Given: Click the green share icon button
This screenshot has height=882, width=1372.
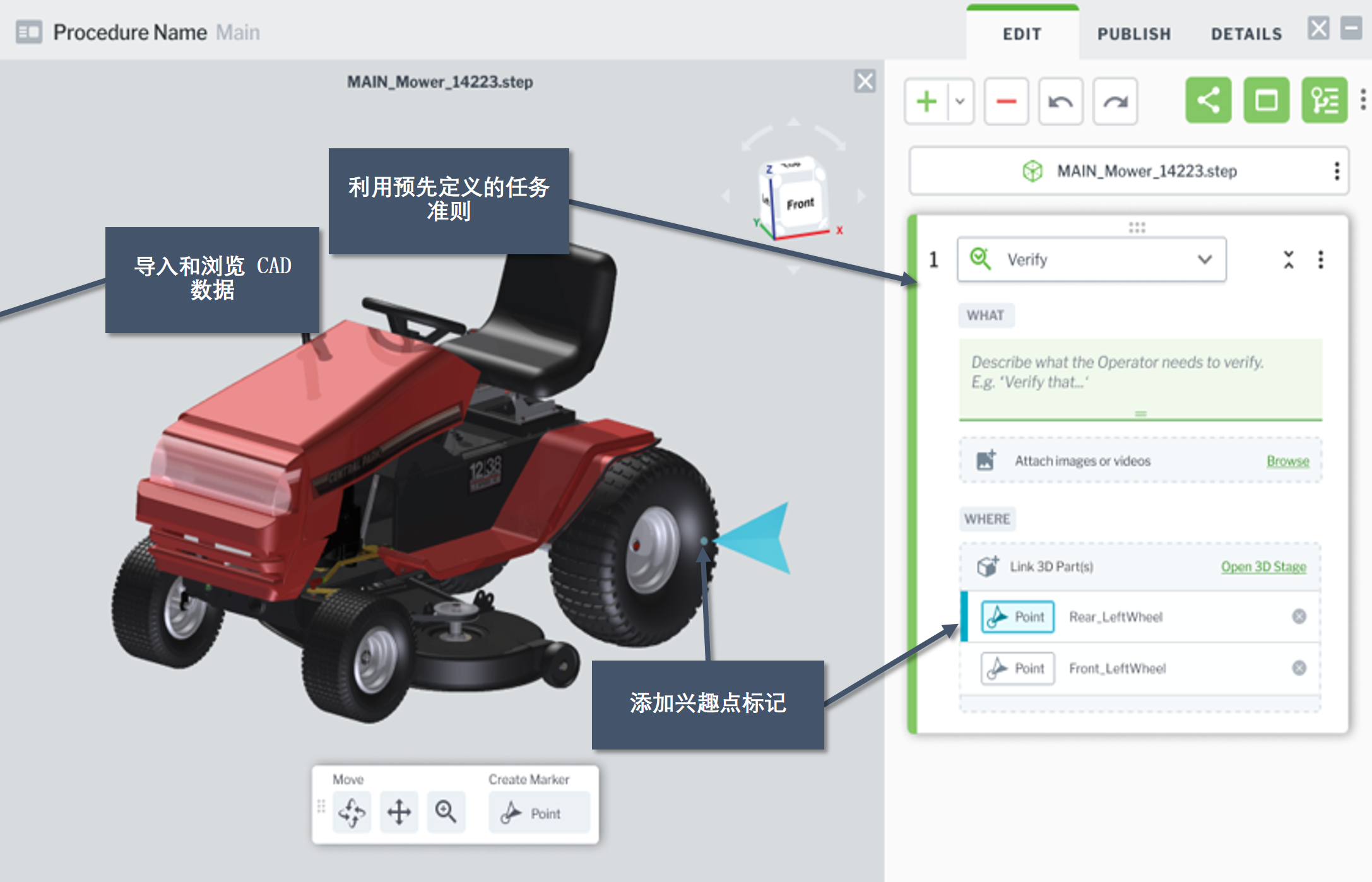Looking at the screenshot, I should [x=1208, y=101].
